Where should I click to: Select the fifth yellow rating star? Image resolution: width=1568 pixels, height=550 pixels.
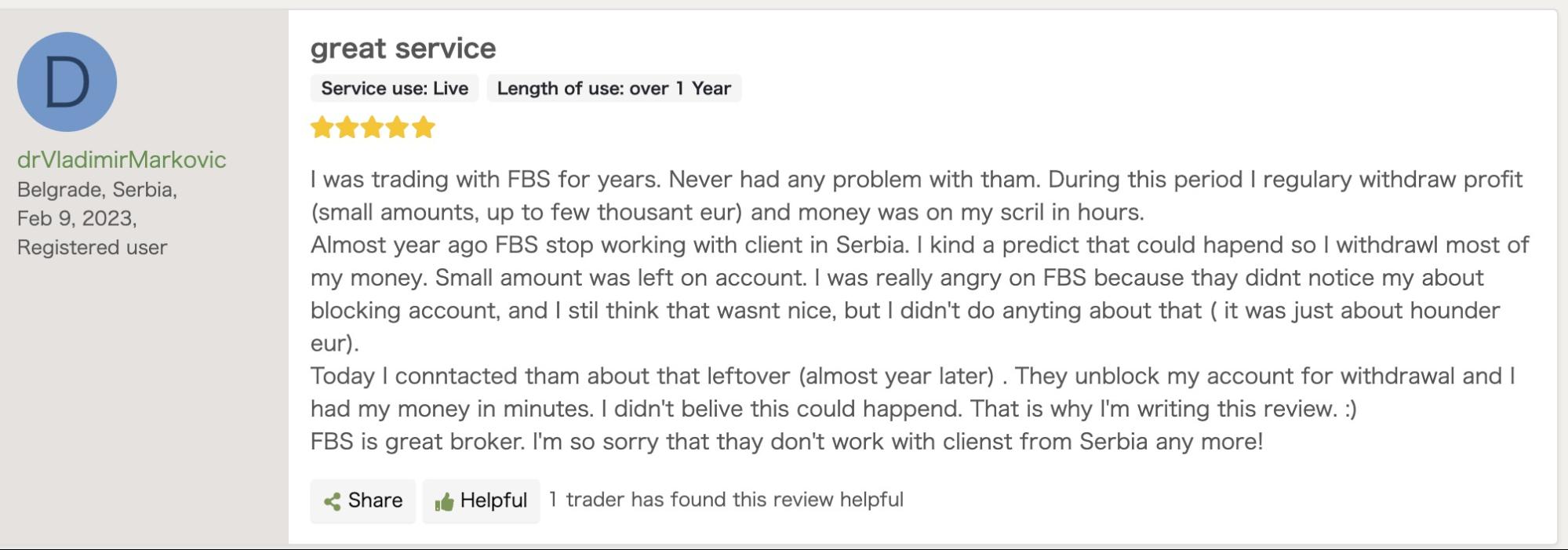[424, 127]
